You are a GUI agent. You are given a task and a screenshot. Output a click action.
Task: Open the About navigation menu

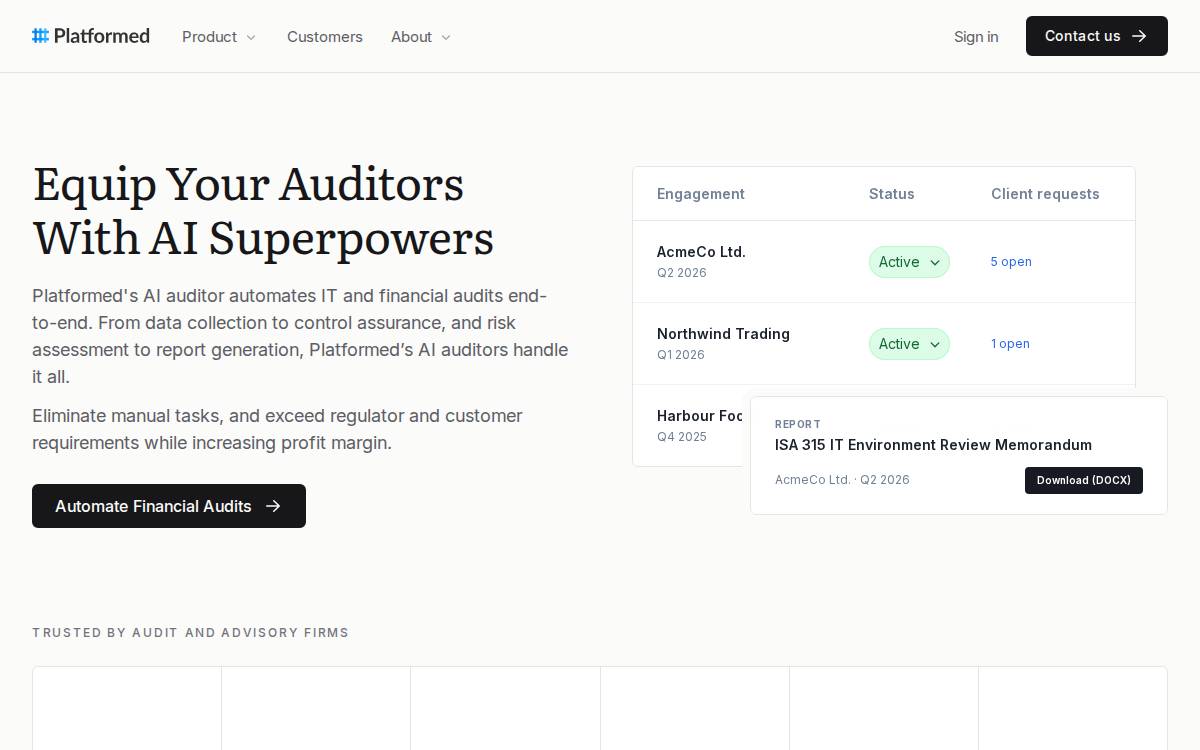pos(421,37)
